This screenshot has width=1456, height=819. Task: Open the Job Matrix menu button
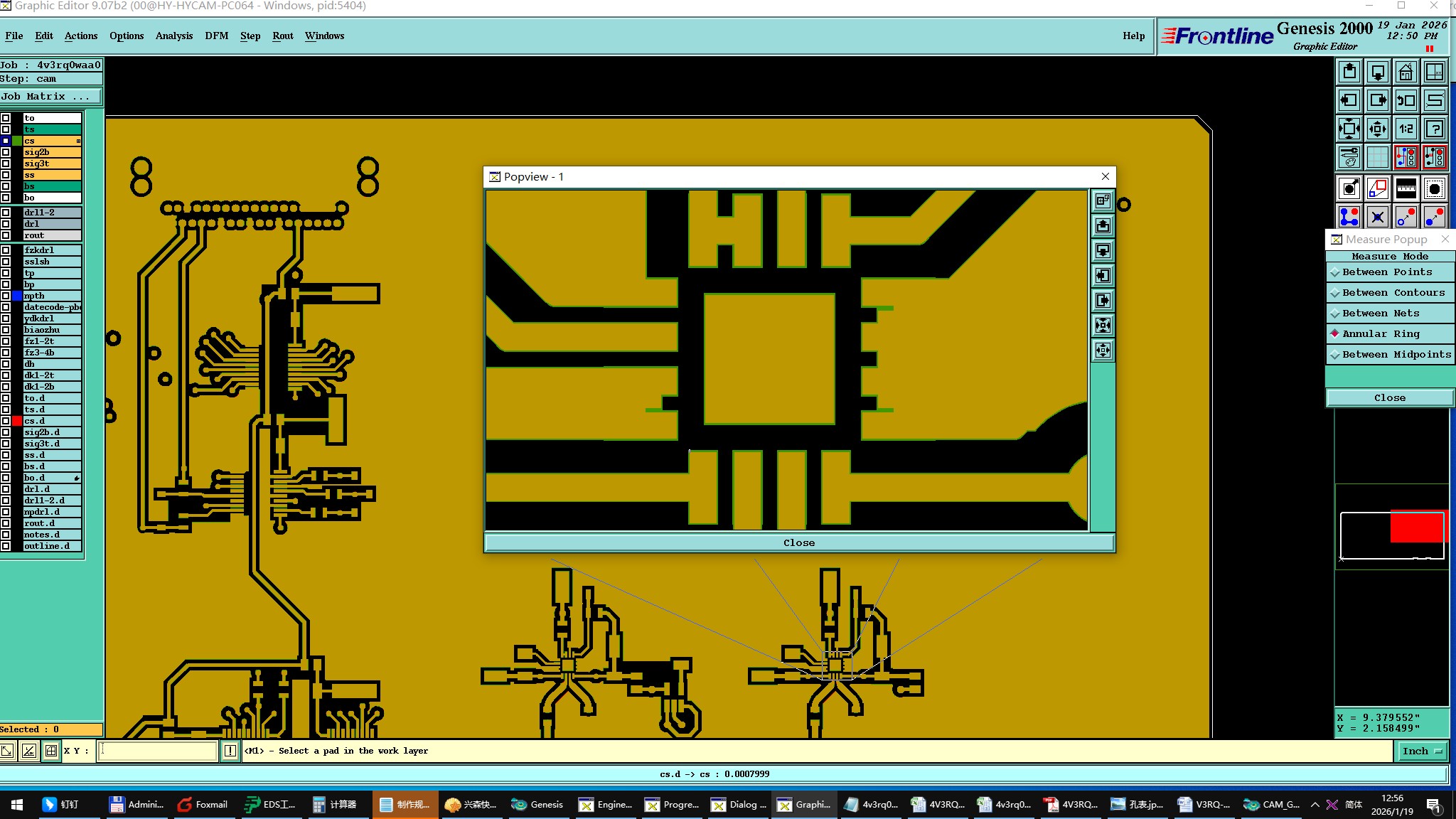[50, 97]
